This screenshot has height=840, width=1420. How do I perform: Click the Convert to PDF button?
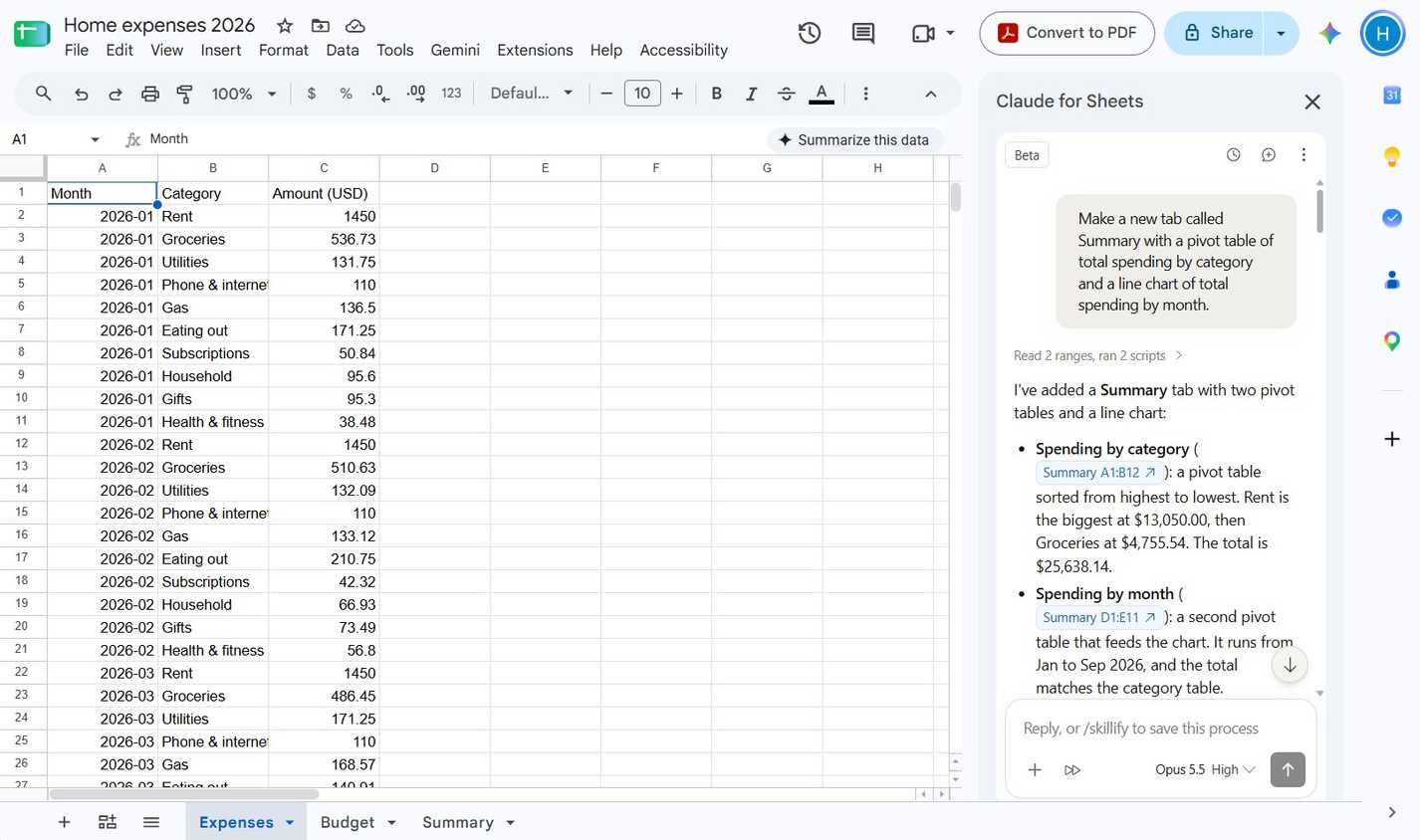click(1066, 33)
